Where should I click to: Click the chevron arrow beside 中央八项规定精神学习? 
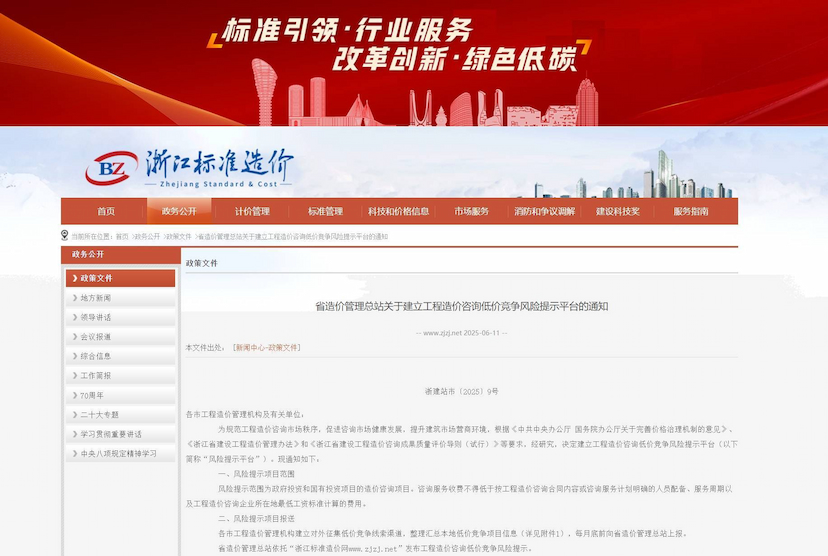75,454
